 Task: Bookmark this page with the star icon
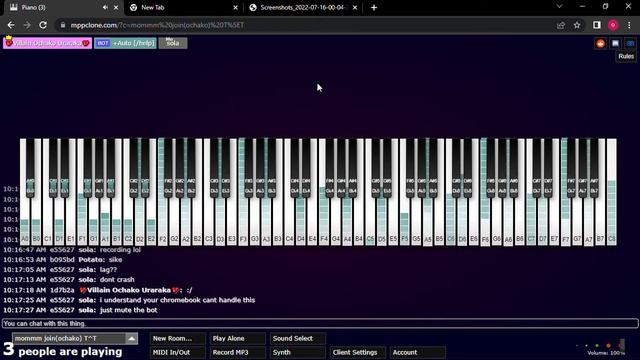click(577, 25)
